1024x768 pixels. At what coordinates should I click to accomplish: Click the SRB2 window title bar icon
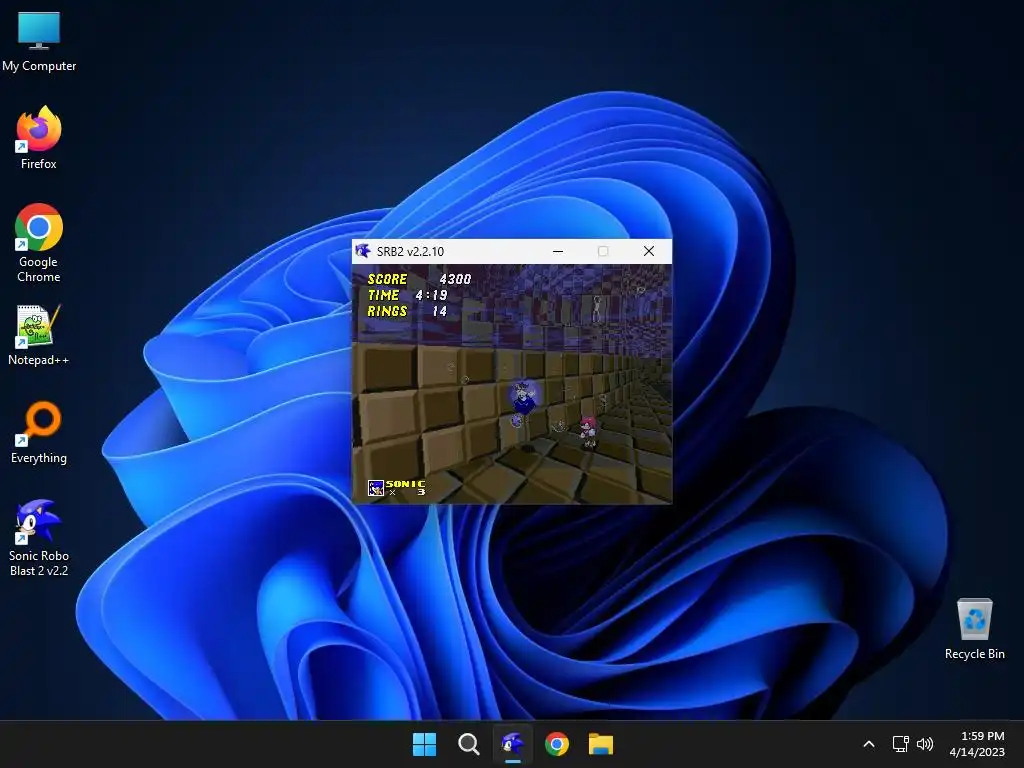pos(363,251)
